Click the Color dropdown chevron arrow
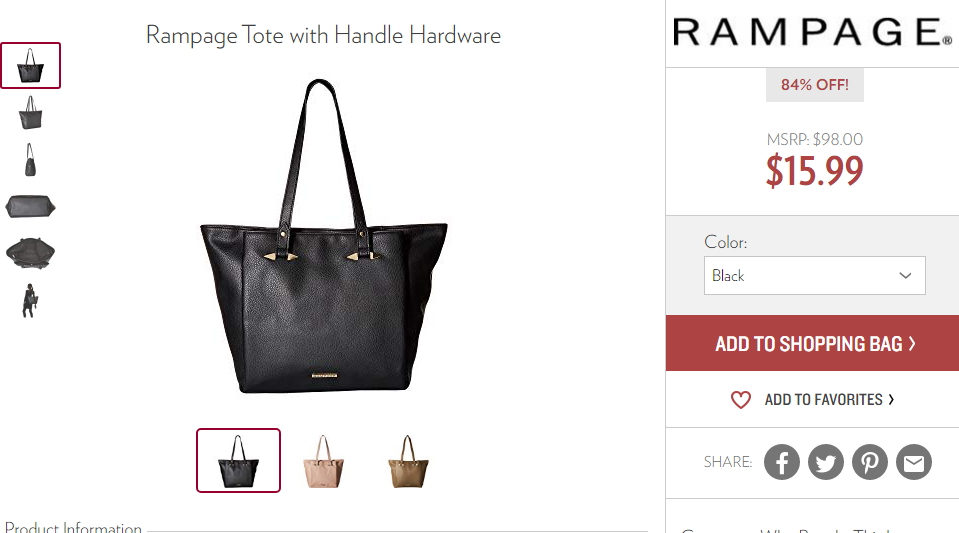959x533 pixels. pyautogui.click(x=905, y=275)
